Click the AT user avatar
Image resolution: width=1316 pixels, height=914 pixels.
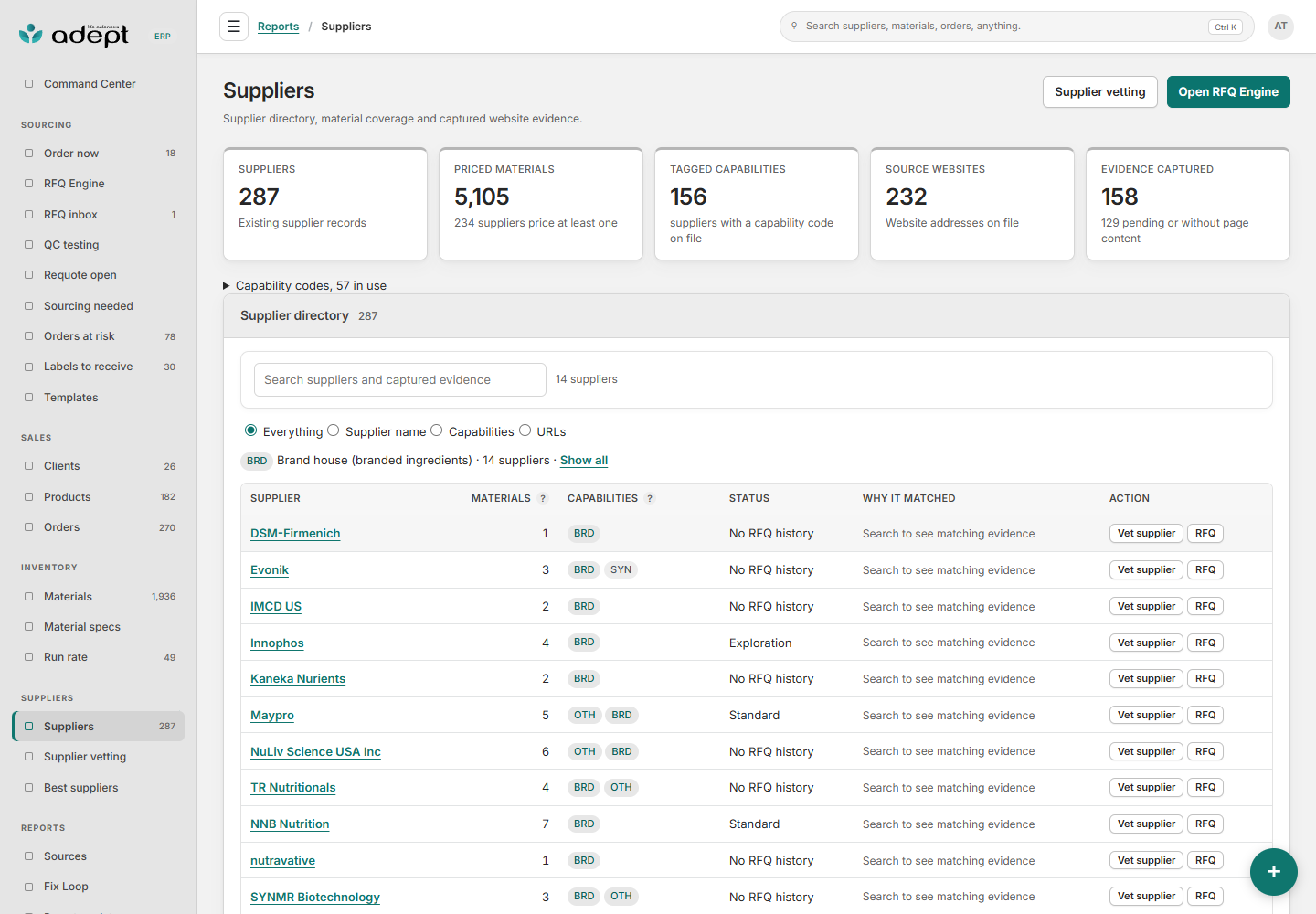[x=1281, y=27]
